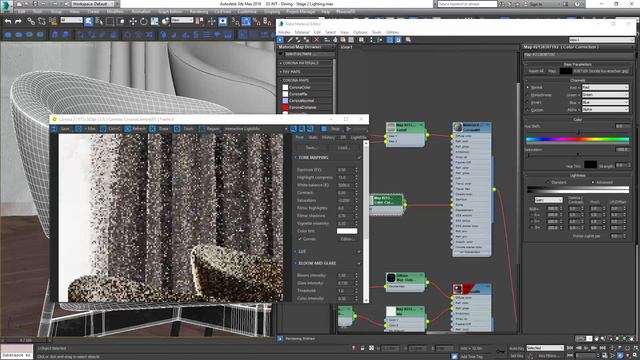Select the Select and Link tool
The image size is (640, 360).
(31, 21)
